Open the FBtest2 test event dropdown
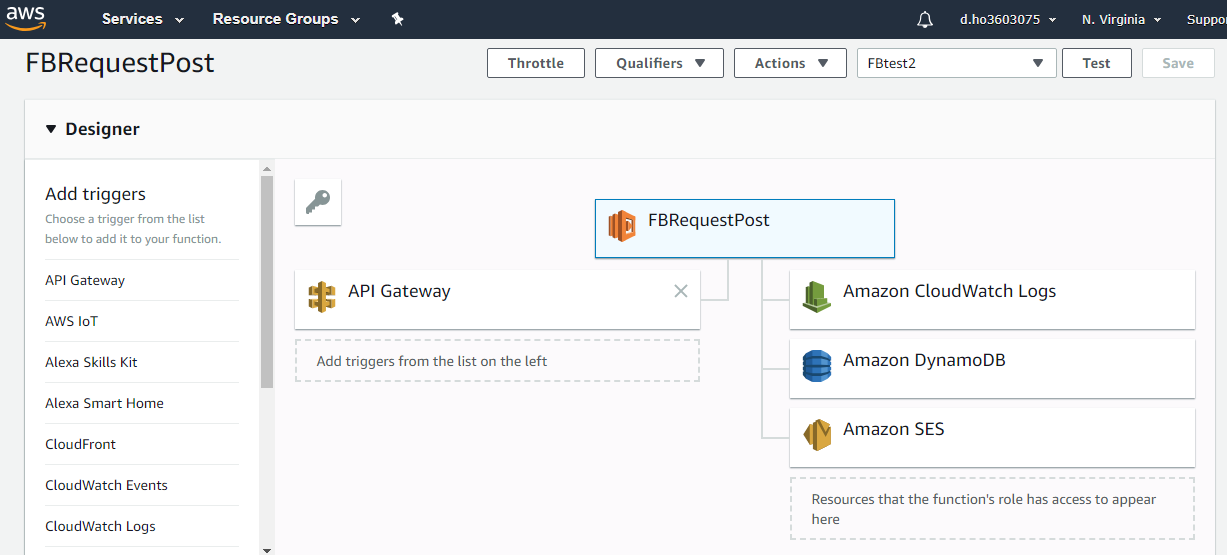This screenshot has height=555, width=1227. tap(957, 63)
